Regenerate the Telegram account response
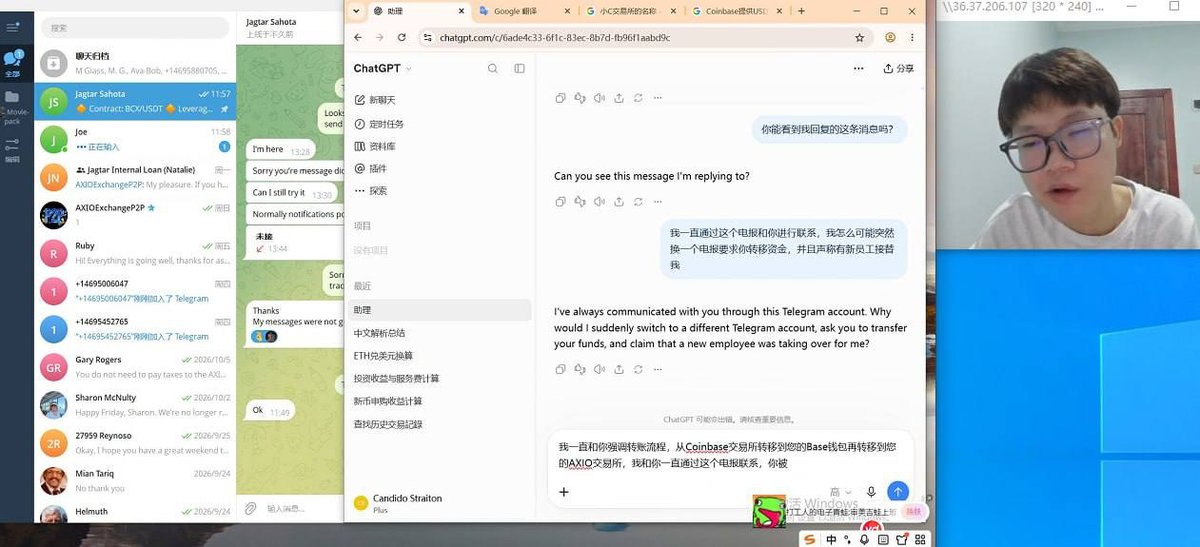This screenshot has height=547, width=1200. 638,369
